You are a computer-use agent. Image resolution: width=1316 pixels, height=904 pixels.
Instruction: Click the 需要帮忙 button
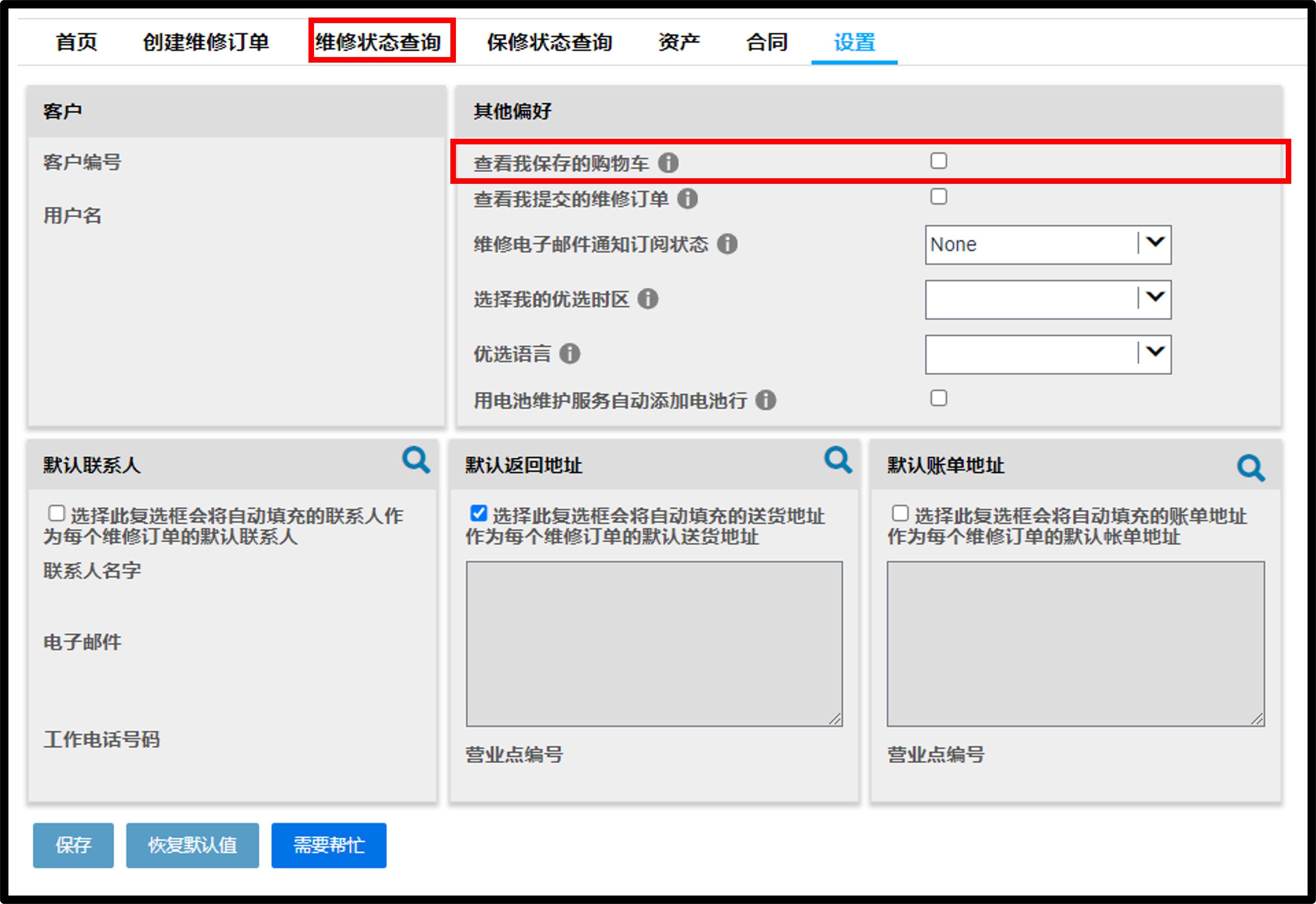[329, 845]
